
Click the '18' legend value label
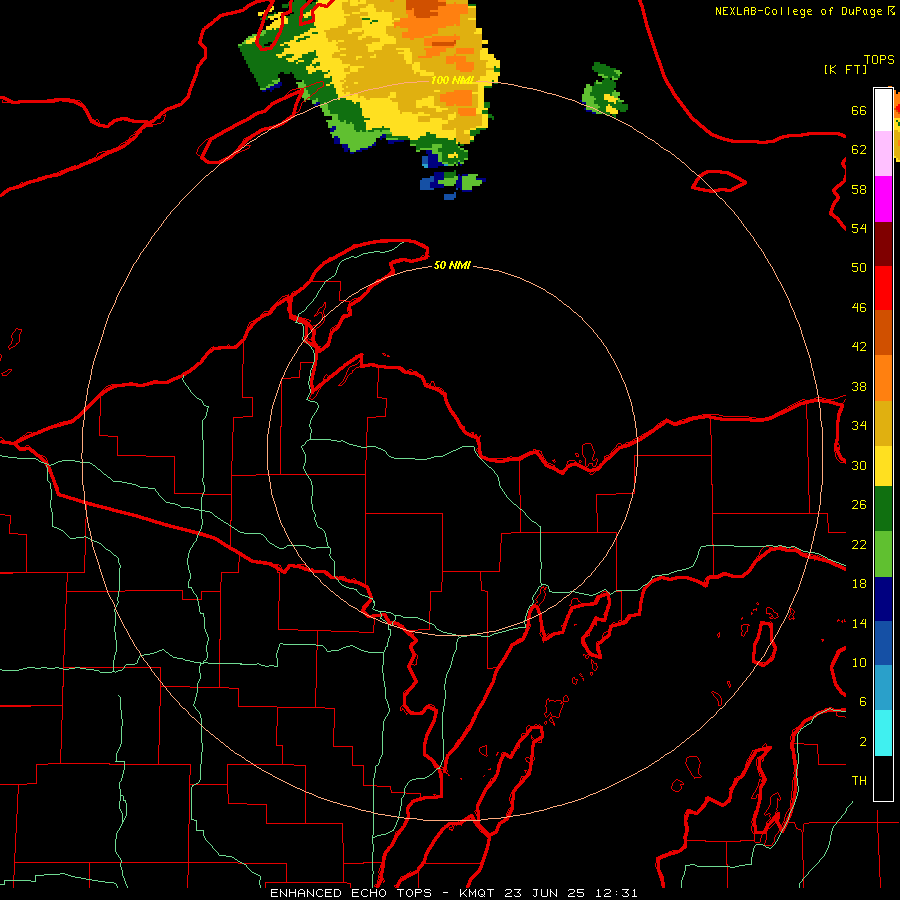(x=859, y=584)
